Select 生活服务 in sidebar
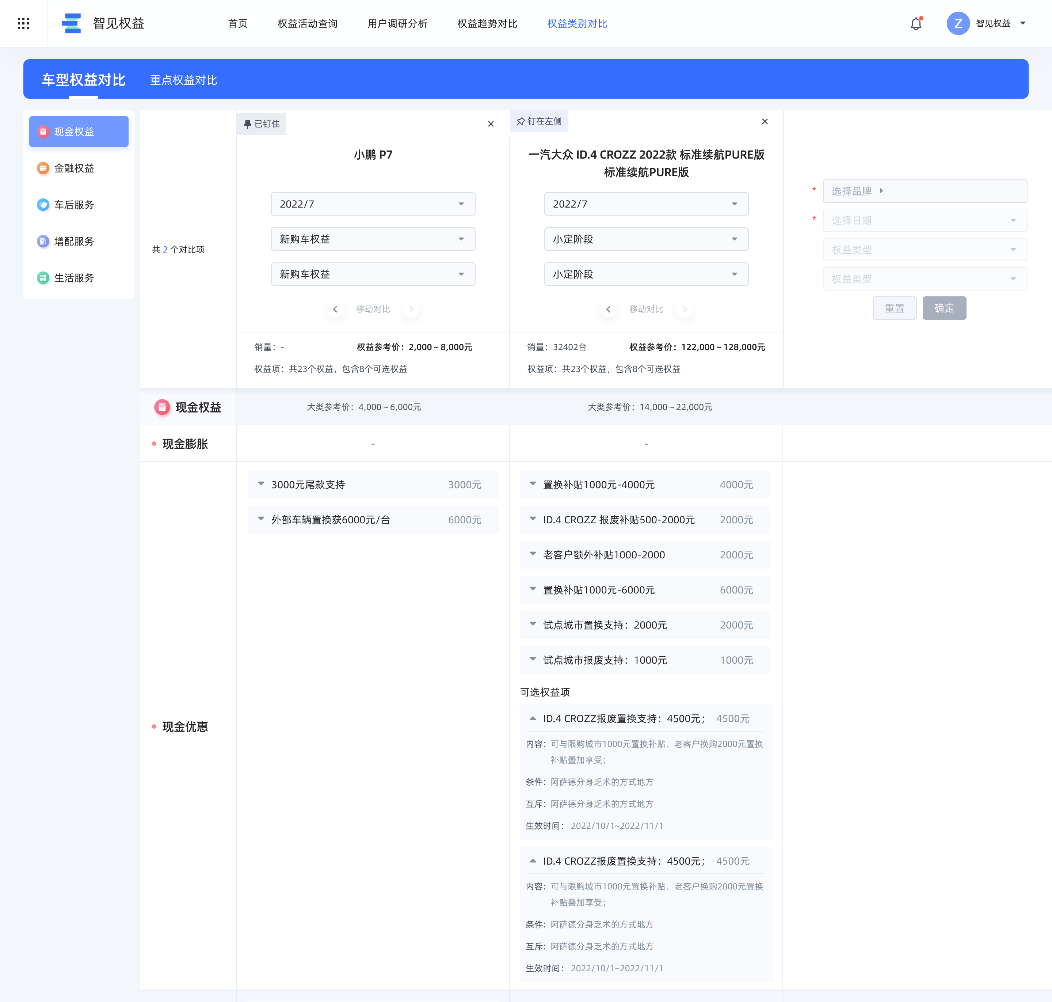This screenshot has width=1052, height=1002. coord(78,278)
